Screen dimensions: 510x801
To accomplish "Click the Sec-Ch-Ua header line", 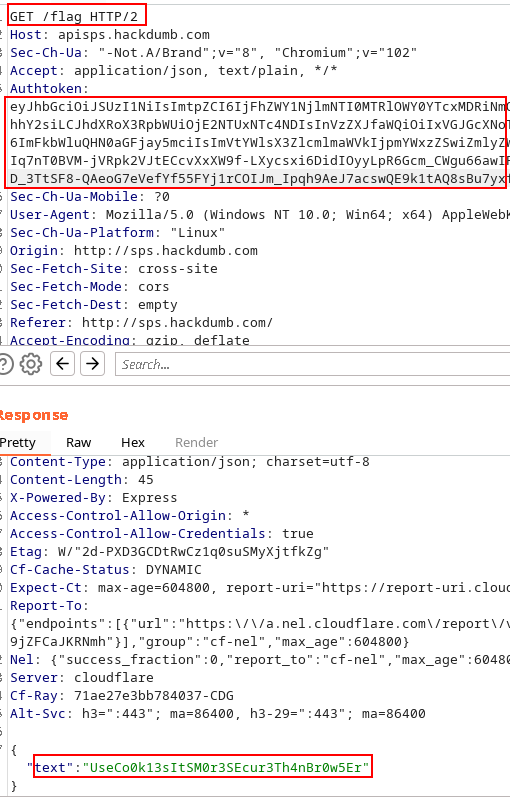I will [x=214, y=53].
